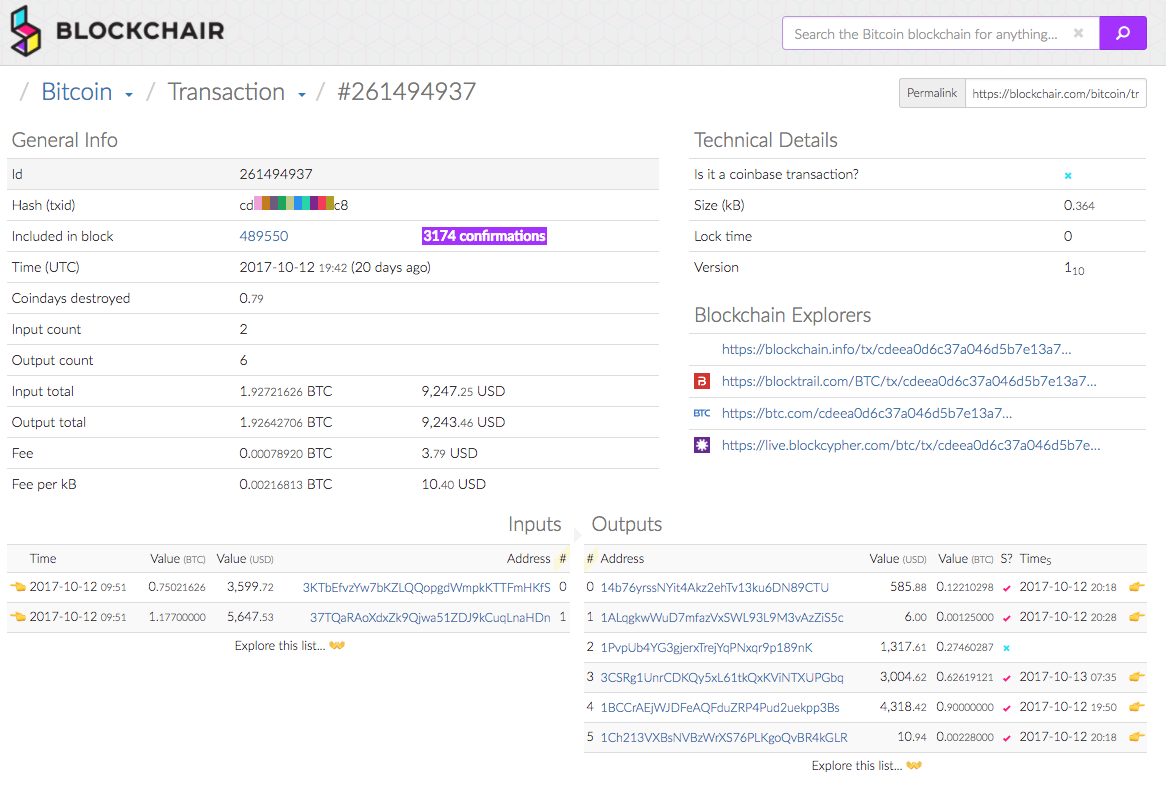The height and width of the screenshot is (793, 1166).
Task: Click the Permalink URL field
Action: [1055, 93]
